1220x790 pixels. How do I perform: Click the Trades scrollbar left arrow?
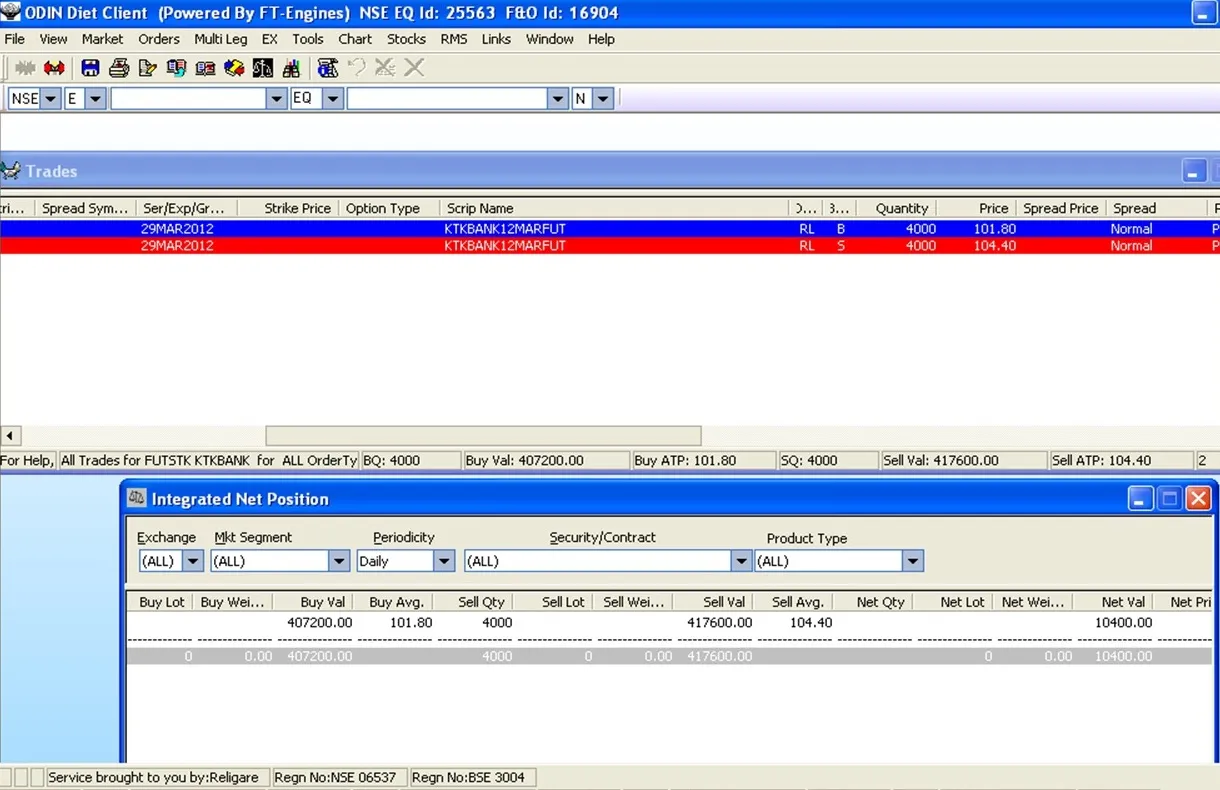[x=10, y=436]
